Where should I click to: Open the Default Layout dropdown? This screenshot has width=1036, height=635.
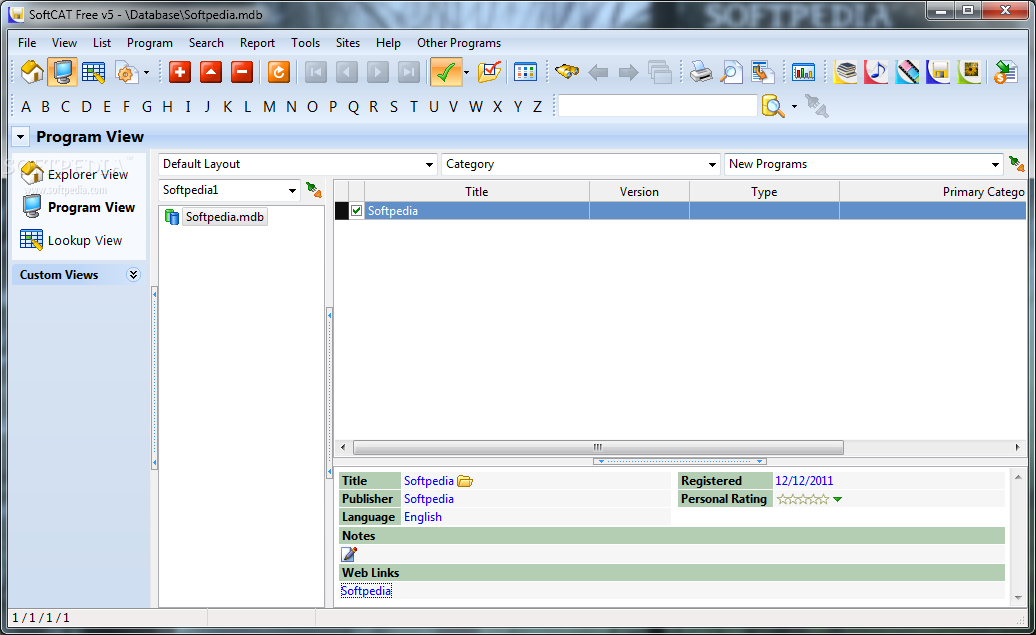click(x=298, y=164)
